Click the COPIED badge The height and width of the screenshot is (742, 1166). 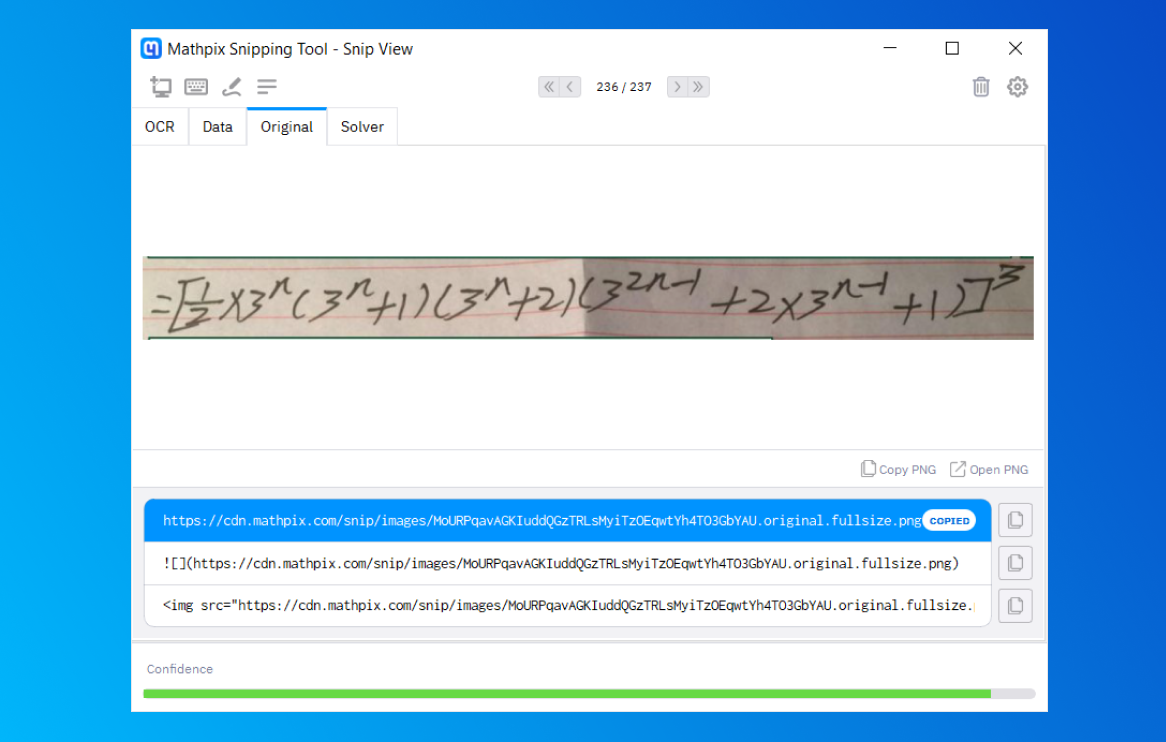coord(950,520)
